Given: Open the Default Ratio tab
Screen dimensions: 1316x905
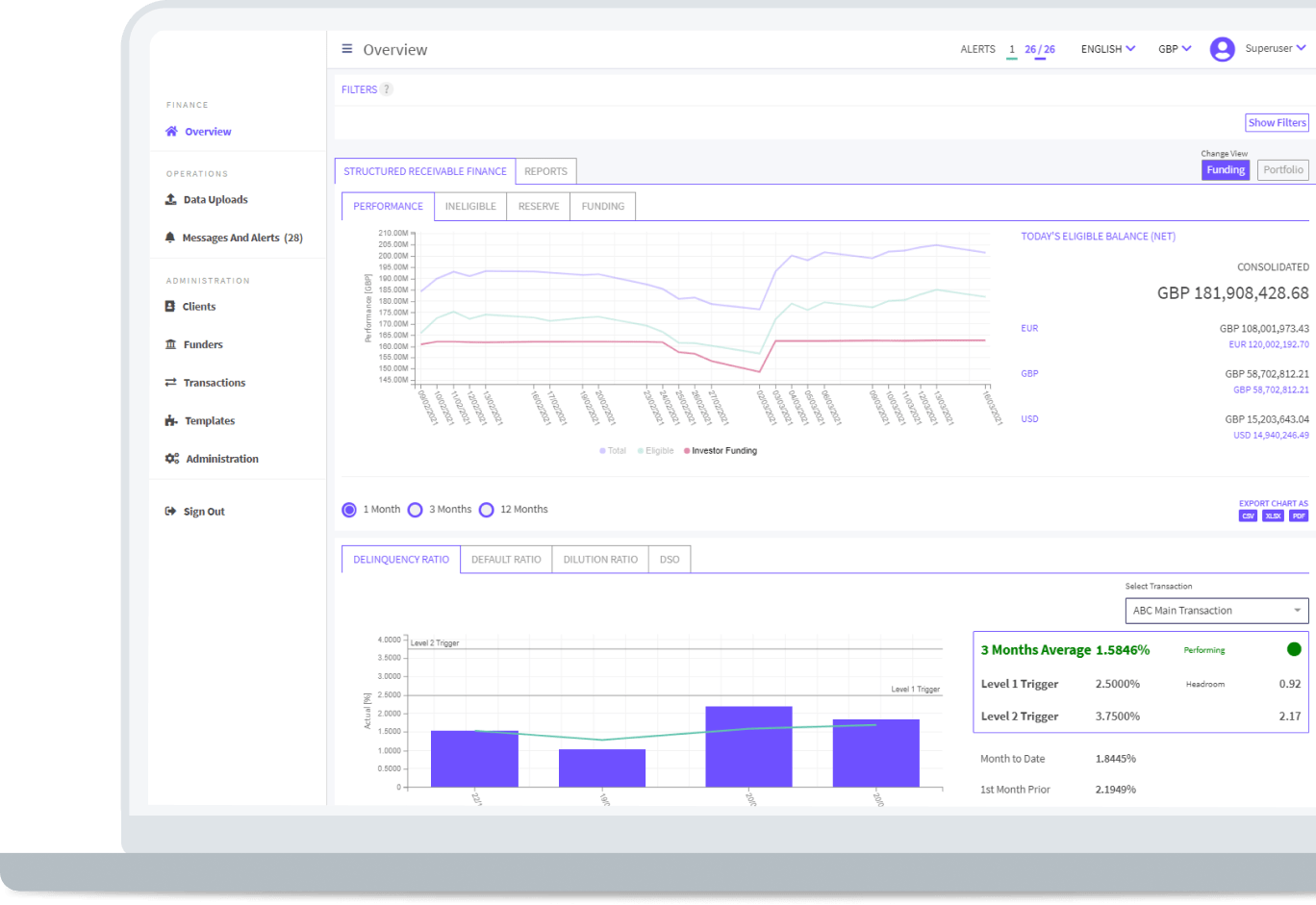Looking at the screenshot, I should [x=506, y=560].
